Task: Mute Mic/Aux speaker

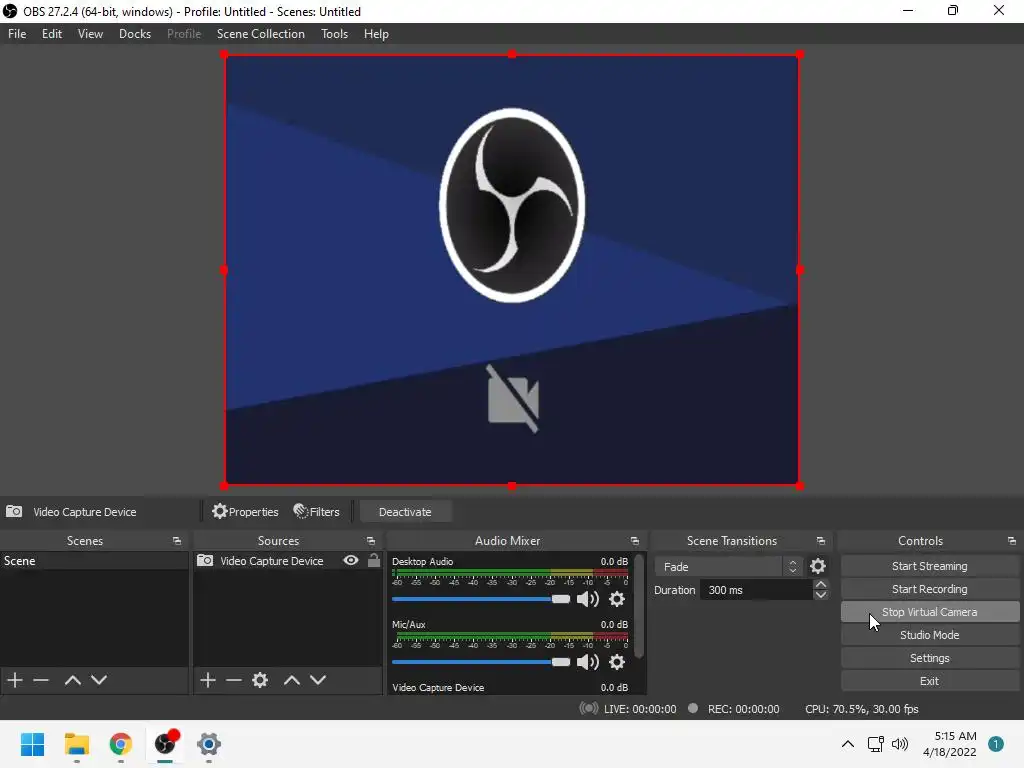Action: point(588,662)
